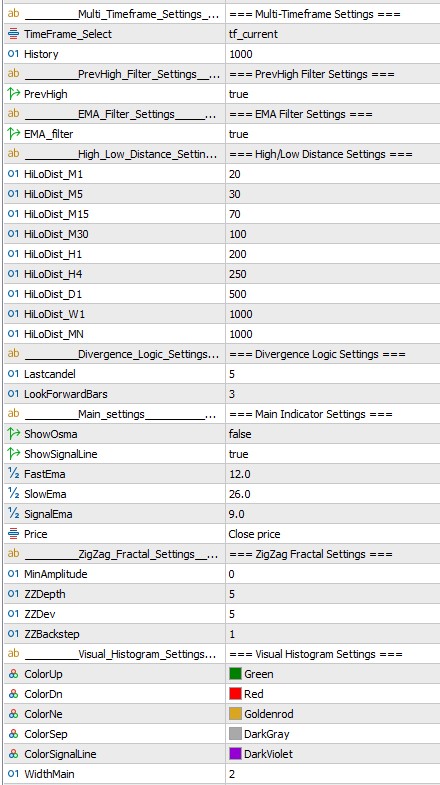The width and height of the screenshot is (440, 785).
Task: Click the string icon beside ZigZag_Fractal_Settings
Action: tap(14, 554)
